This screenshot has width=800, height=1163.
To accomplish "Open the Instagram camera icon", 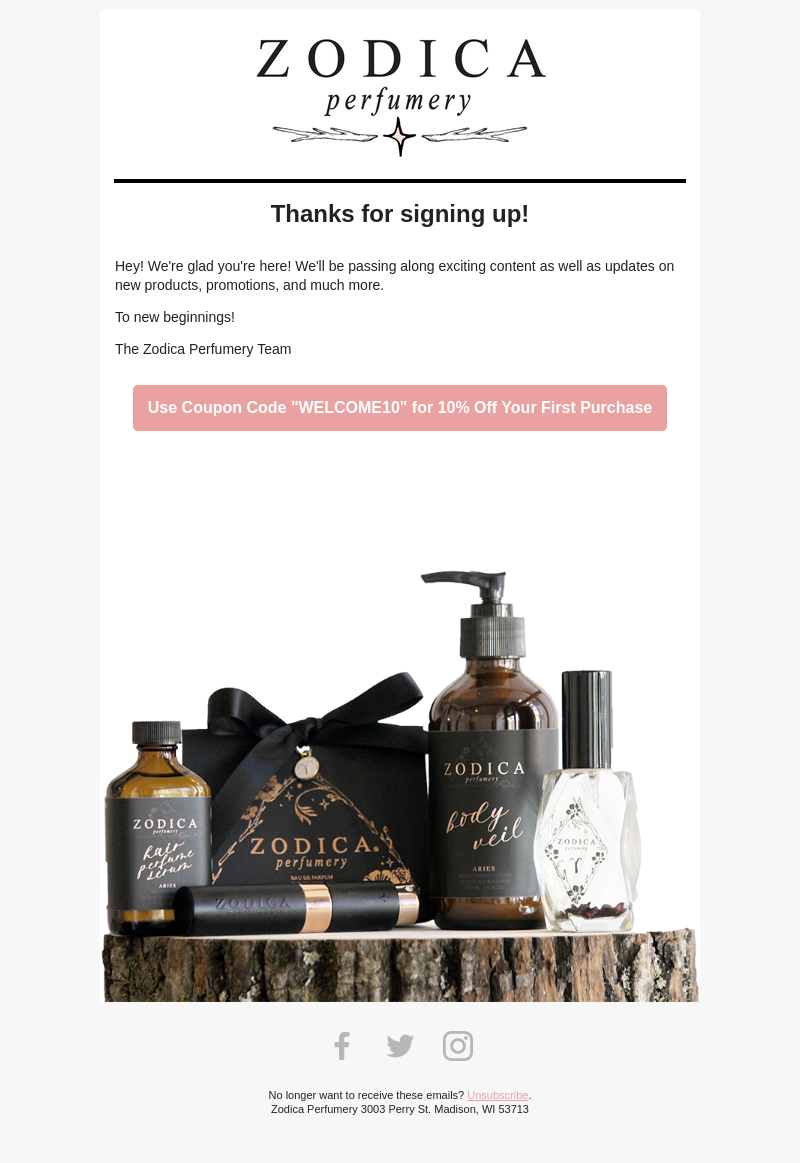I will [458, 1046].
